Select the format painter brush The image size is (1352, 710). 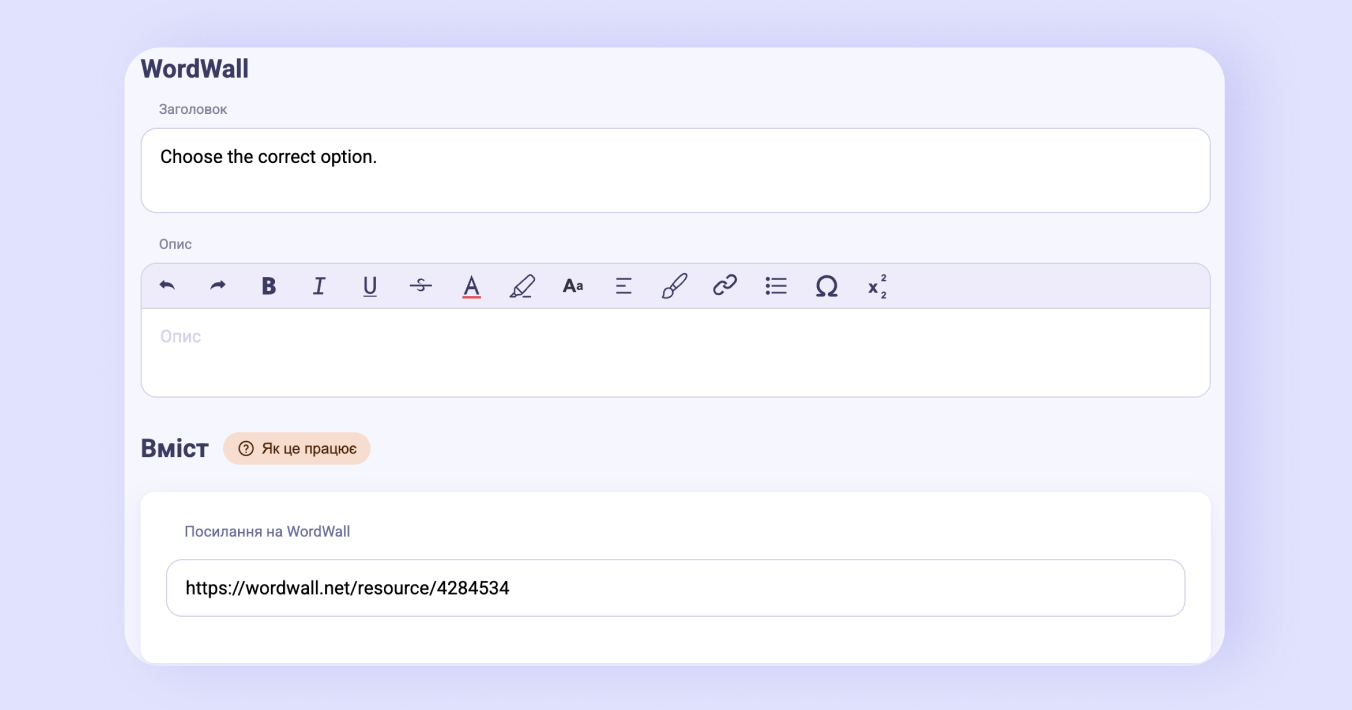[x=674, y=286]
